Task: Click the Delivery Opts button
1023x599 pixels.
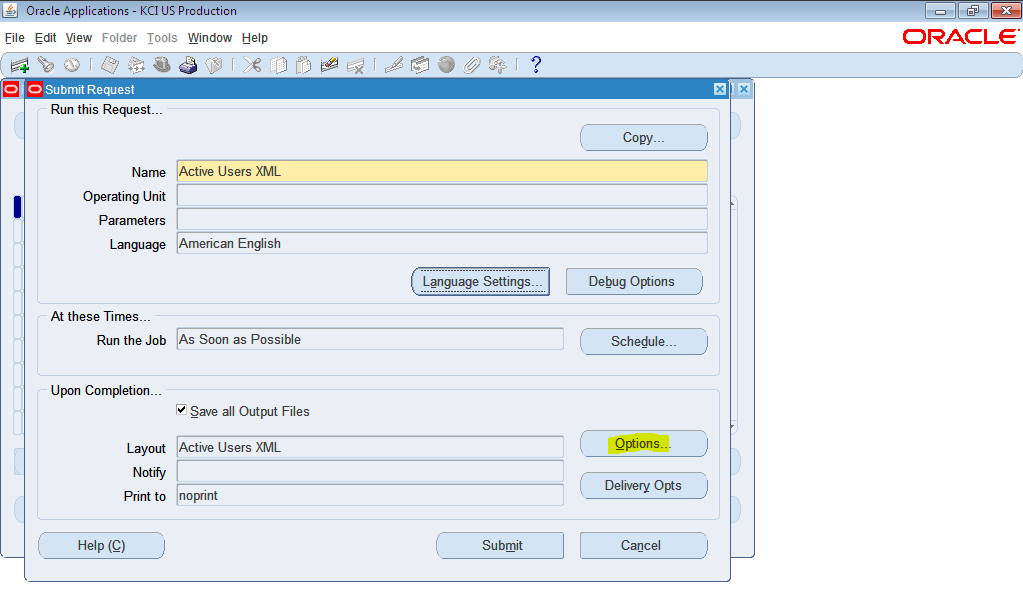Action: click(643, 485)
